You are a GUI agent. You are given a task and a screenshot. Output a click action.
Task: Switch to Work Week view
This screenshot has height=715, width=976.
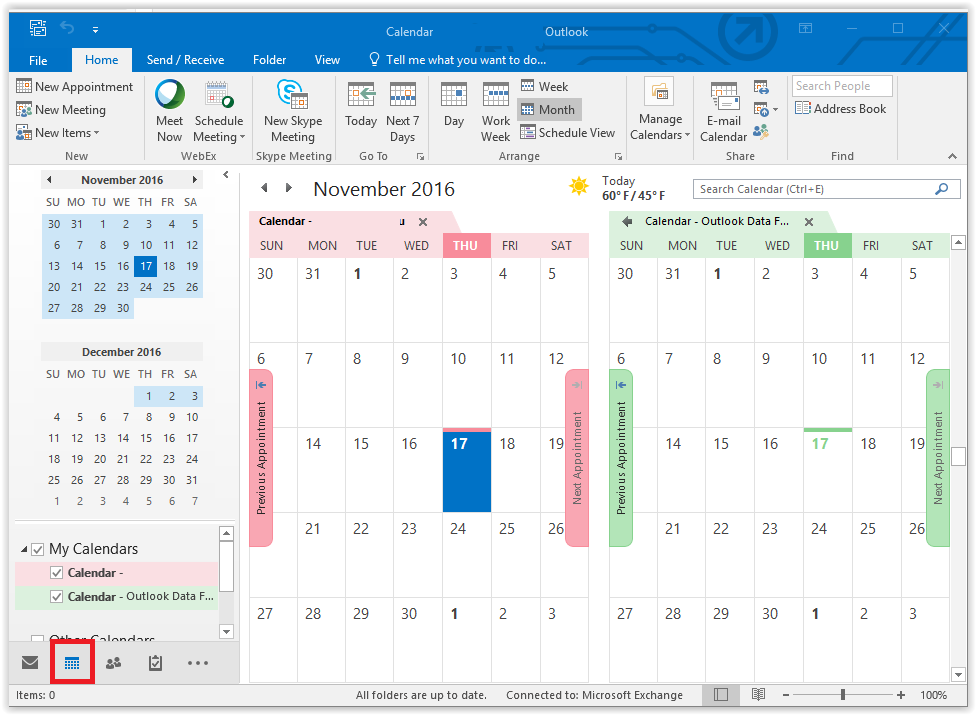click(x=495, y=111)
